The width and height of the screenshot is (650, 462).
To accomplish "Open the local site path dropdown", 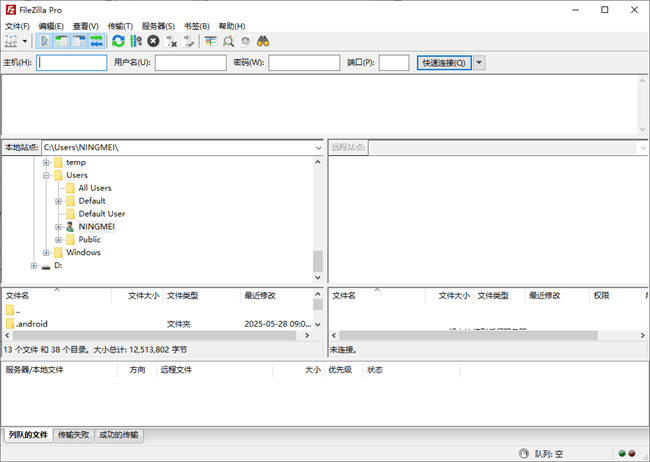I will (x=318, y=148).
